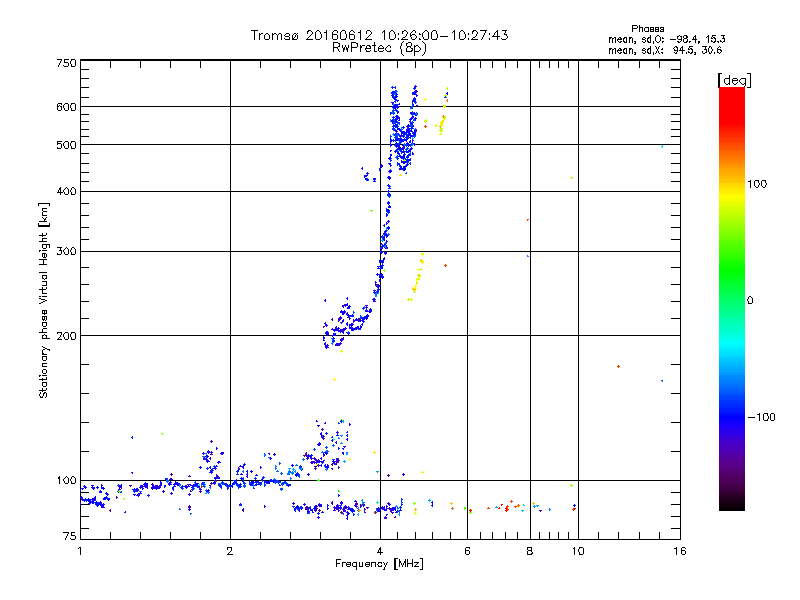Image resolution: width=800 pixels, height=600 pixels.
Task: Click the colorbar '100' tick label
Action: tap(757, 184)
